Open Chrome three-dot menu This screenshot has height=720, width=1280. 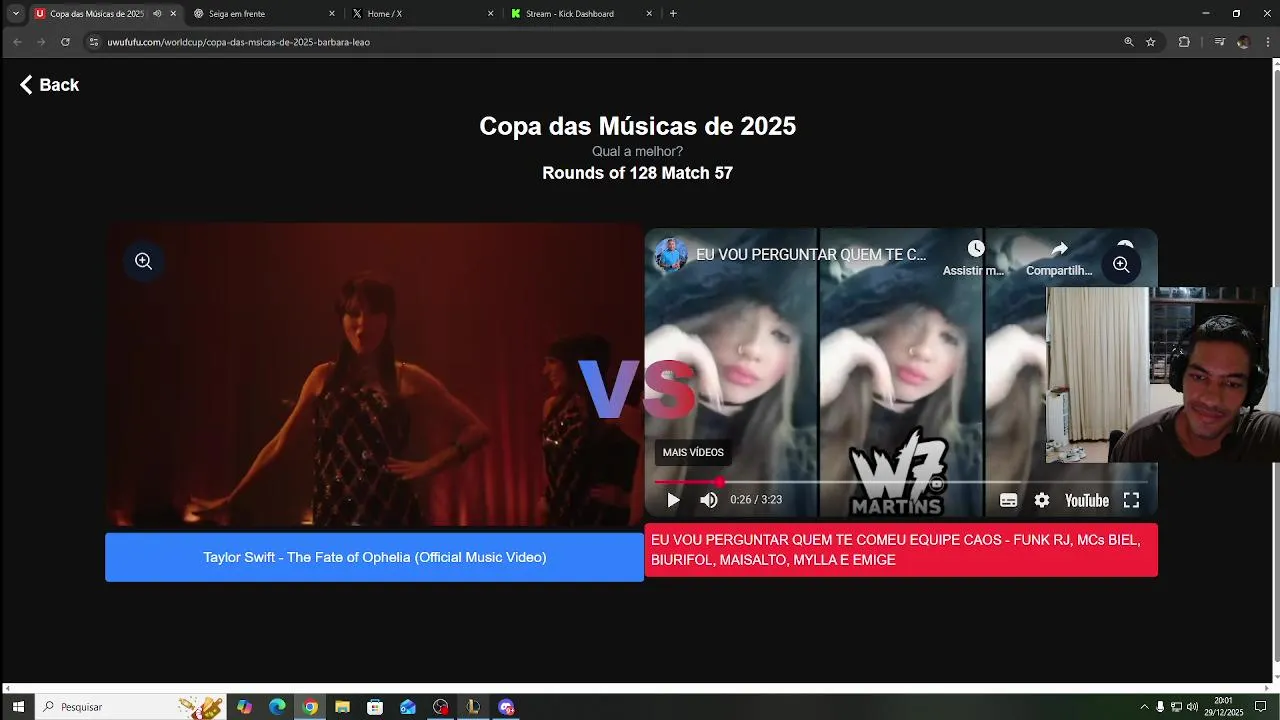coord(1267,42)
